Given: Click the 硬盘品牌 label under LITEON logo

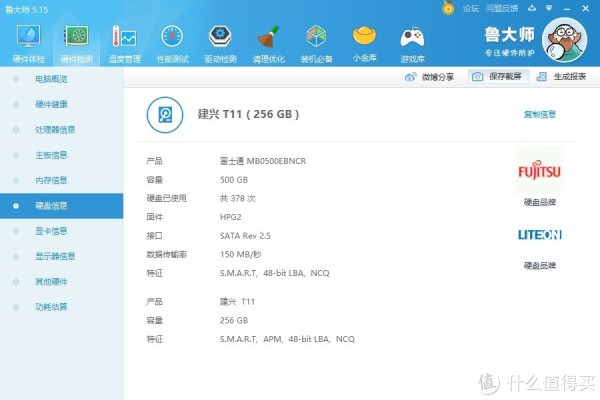Looking at the screenshot, I should 540,265.
